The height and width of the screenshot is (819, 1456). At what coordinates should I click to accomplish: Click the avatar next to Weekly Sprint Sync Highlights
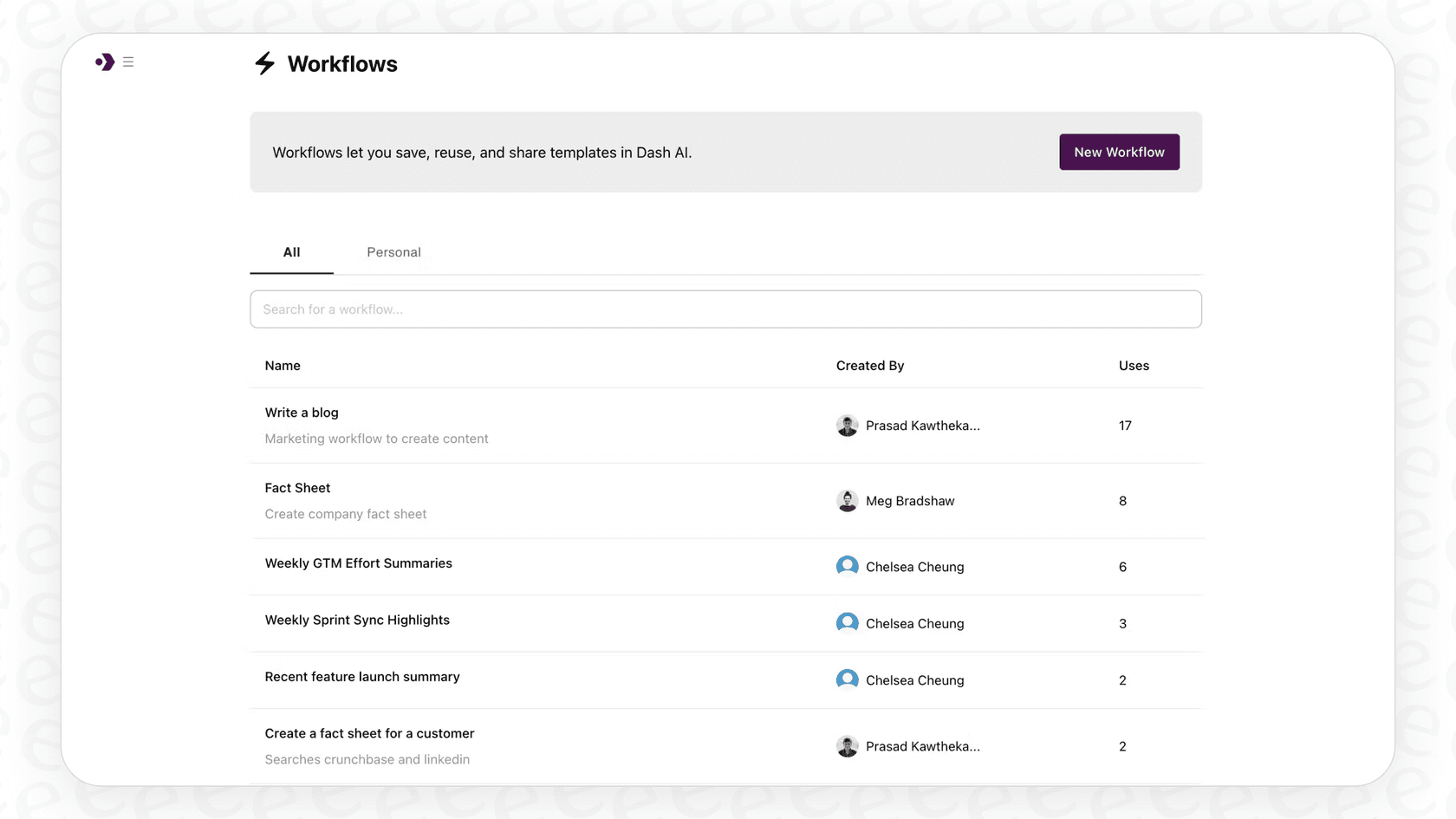click(x=847, y=622)
